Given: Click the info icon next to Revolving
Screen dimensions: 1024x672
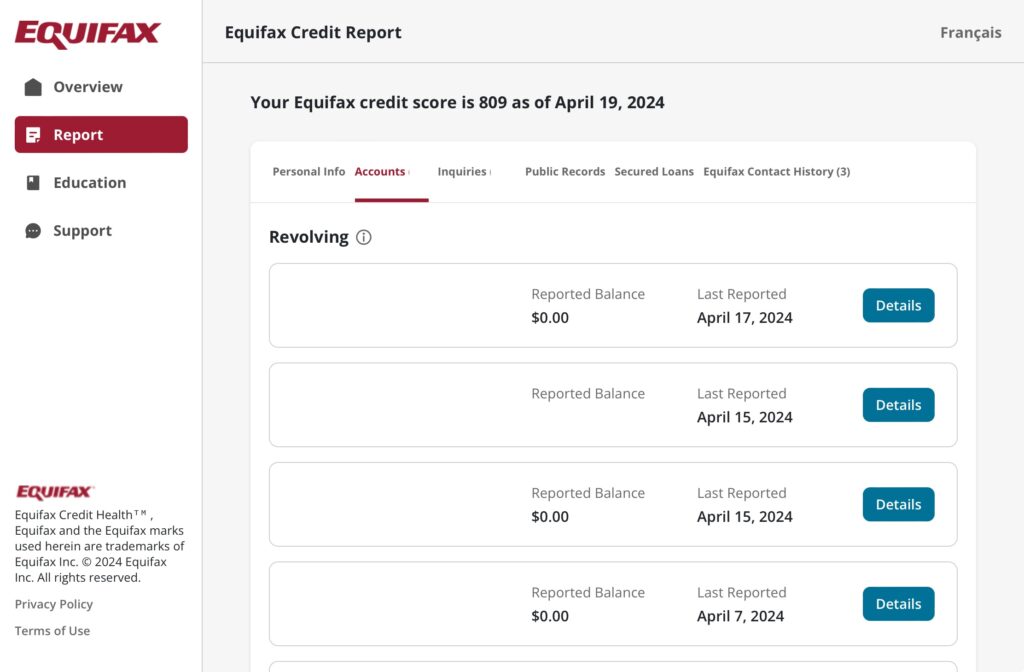Looking at the screenshot, I should point(364,237).
